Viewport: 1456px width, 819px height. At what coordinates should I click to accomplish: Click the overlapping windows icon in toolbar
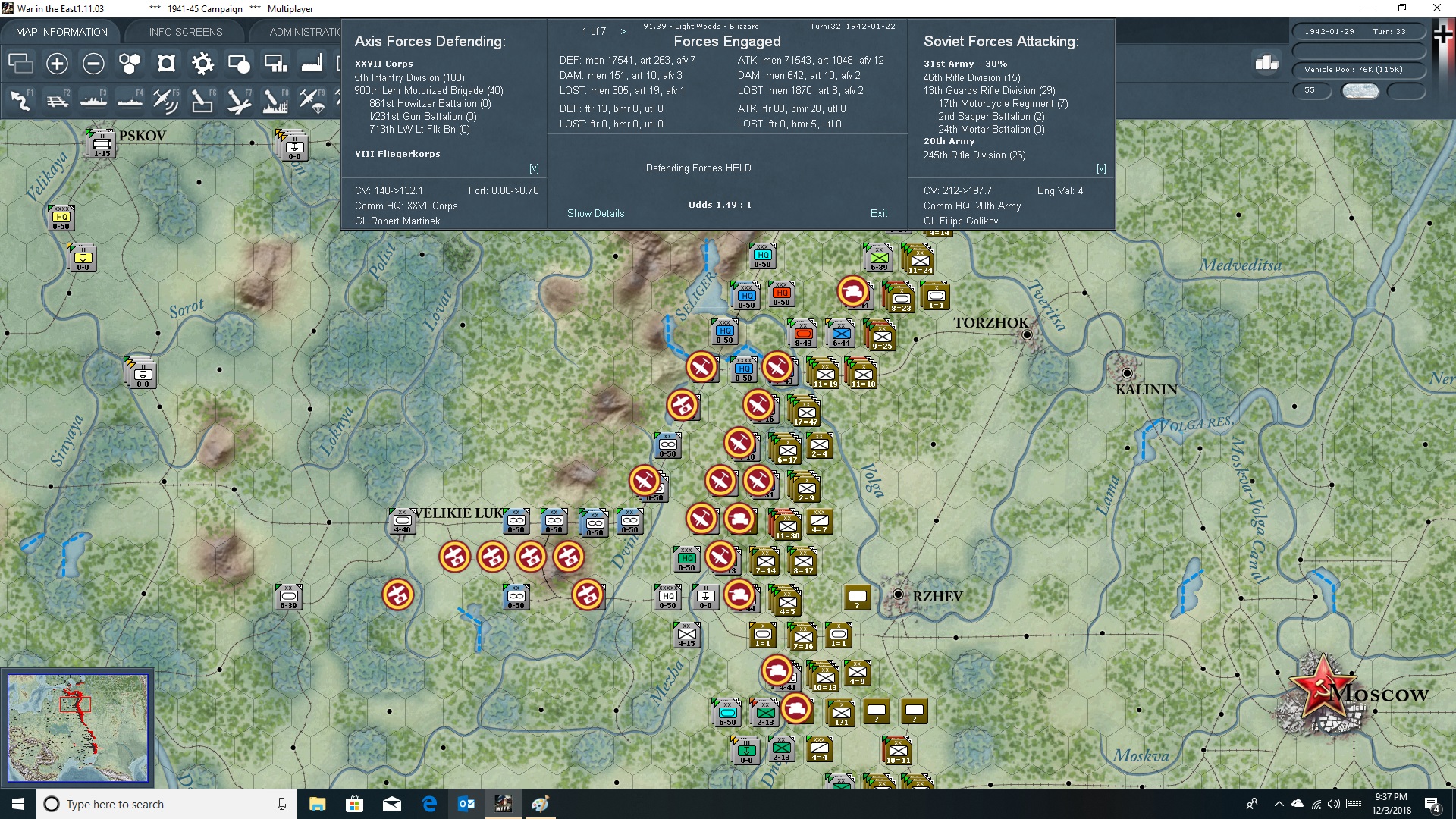[x=20, y=64]
